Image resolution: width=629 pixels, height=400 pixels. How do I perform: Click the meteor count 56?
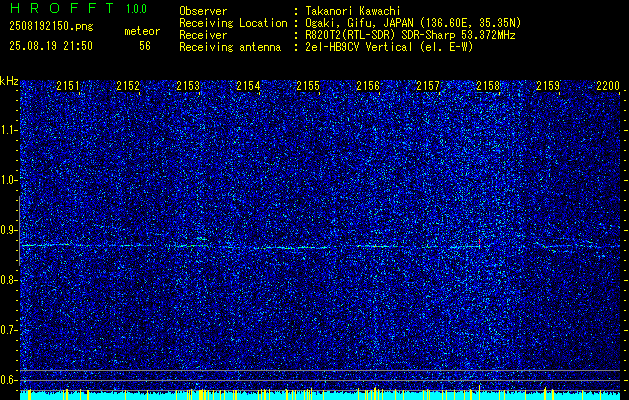145,46
